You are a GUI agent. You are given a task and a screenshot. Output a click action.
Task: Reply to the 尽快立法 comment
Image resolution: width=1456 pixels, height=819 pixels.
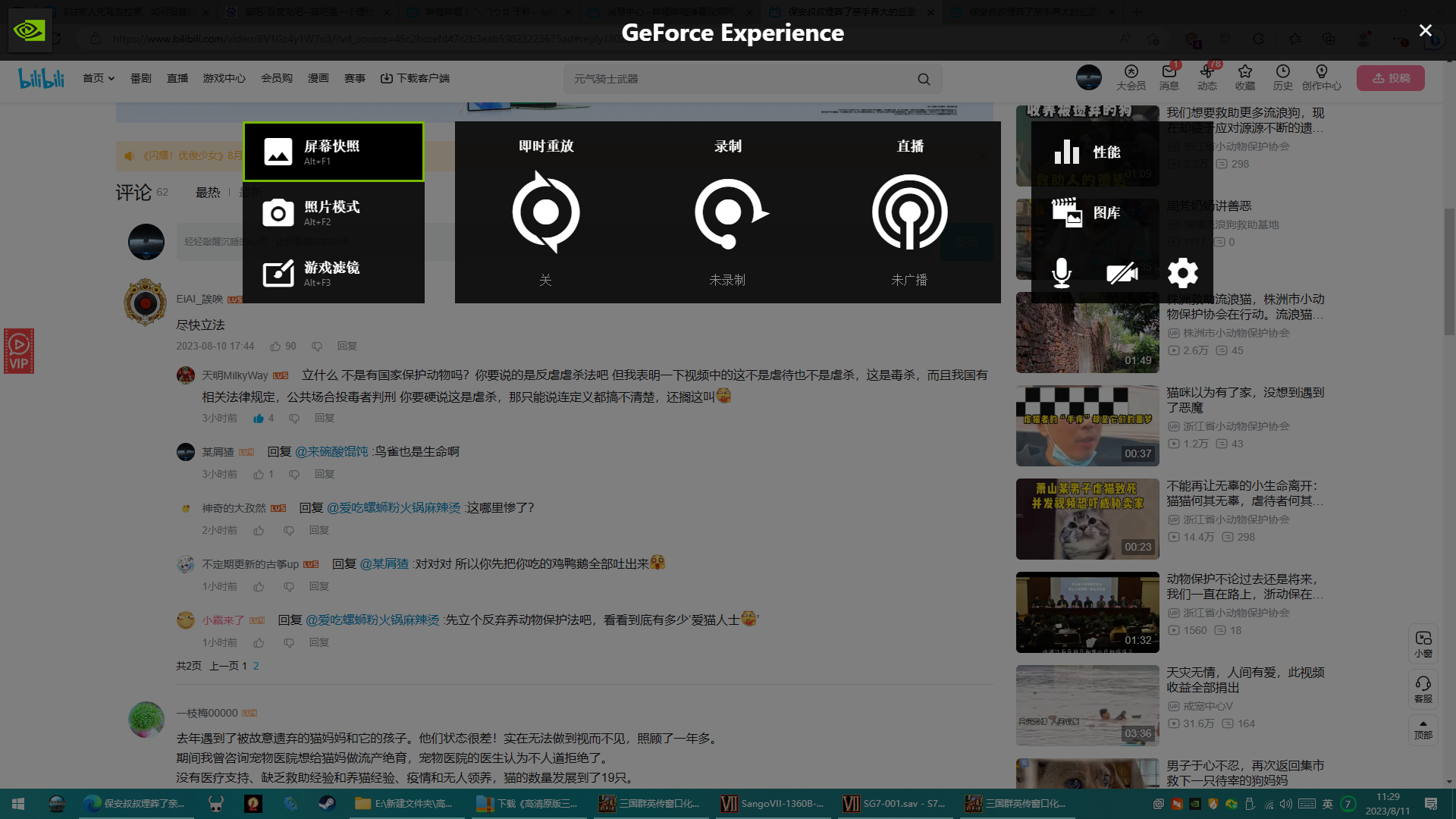347,346
